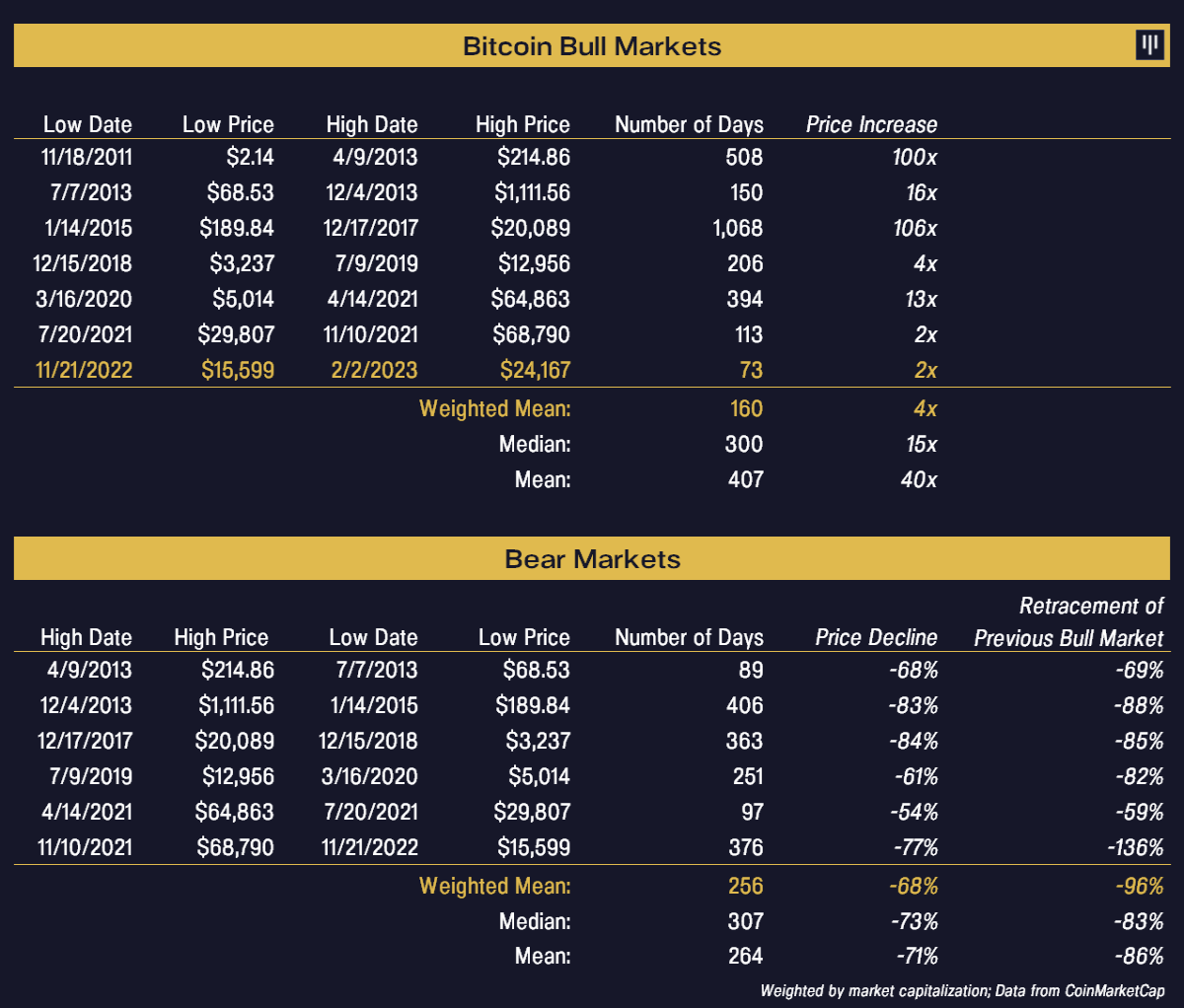Click Retracement of Previous Bull Market header
Image resolution: width=1184 pixels, height=1008 pixels.
(x=1069, y=622)
